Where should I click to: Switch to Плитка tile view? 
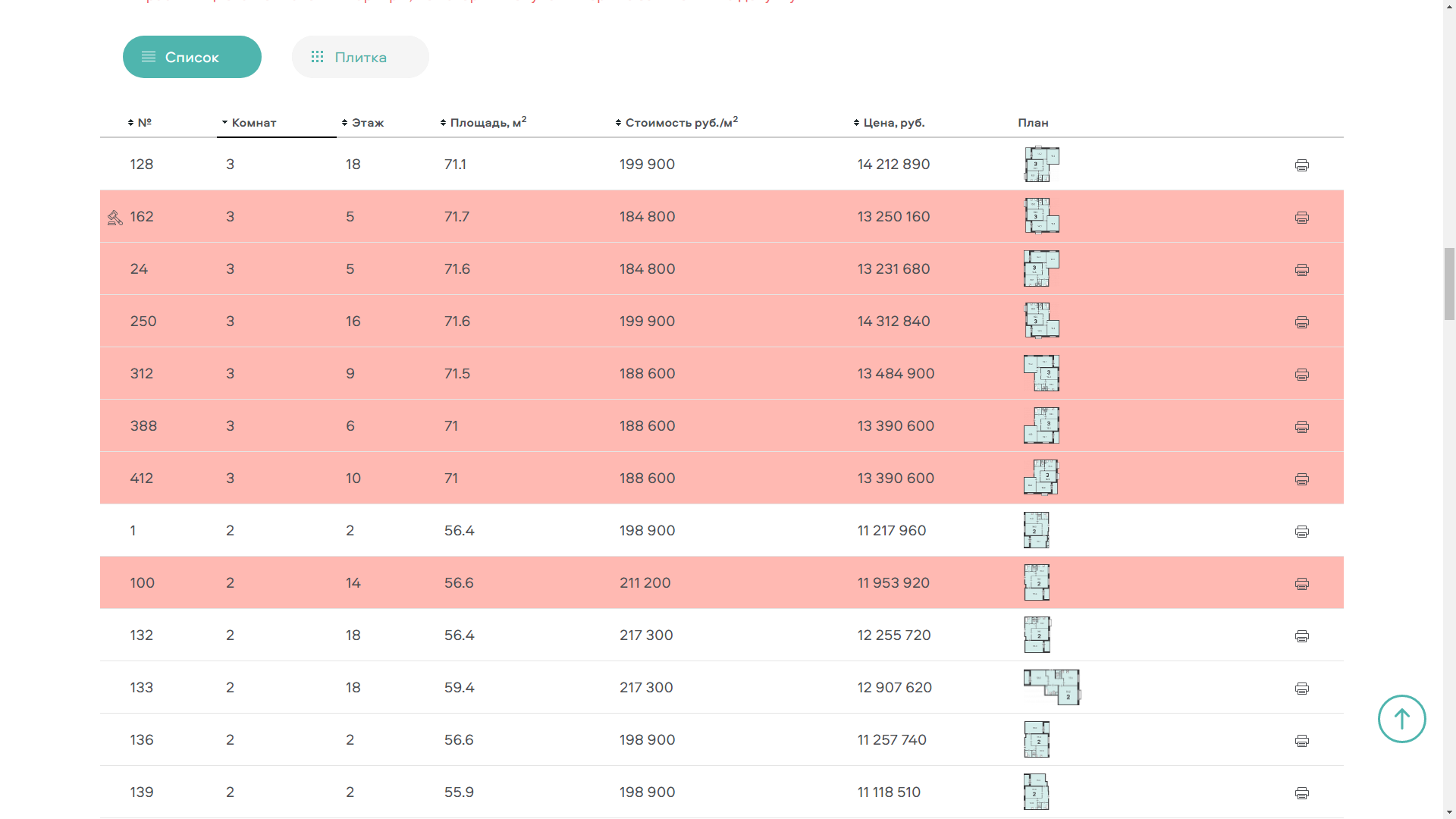(360, 57)
